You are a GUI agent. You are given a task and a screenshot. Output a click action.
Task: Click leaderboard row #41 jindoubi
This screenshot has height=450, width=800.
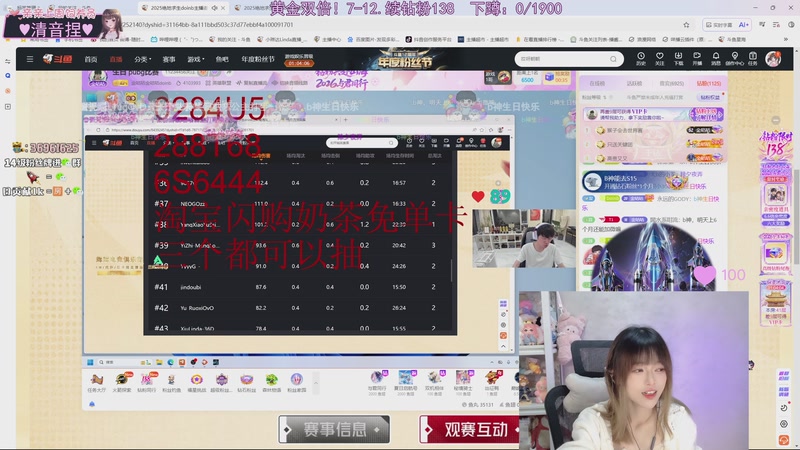[x=300, y=287]
